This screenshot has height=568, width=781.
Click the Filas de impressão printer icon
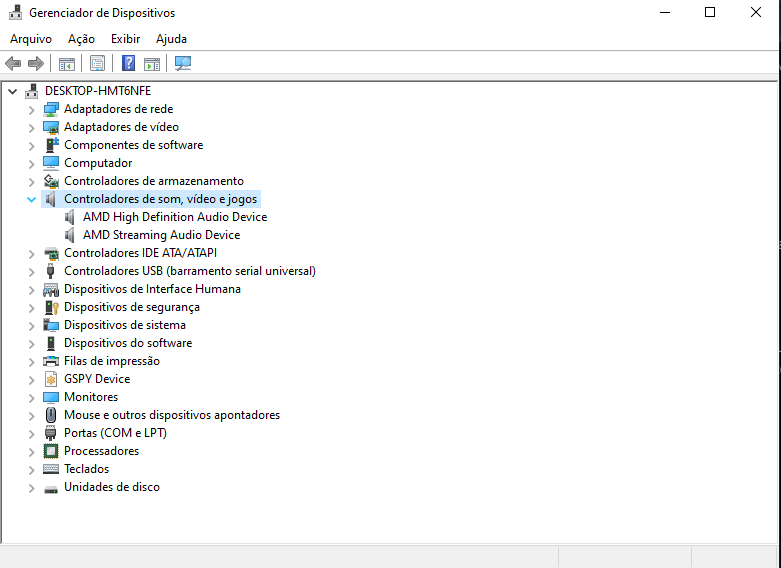[51, 361]
